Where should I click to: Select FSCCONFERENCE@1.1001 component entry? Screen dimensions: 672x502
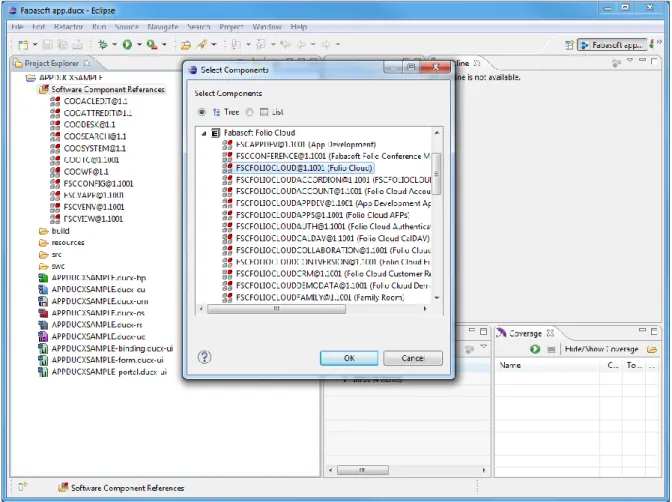coord(326,156)
